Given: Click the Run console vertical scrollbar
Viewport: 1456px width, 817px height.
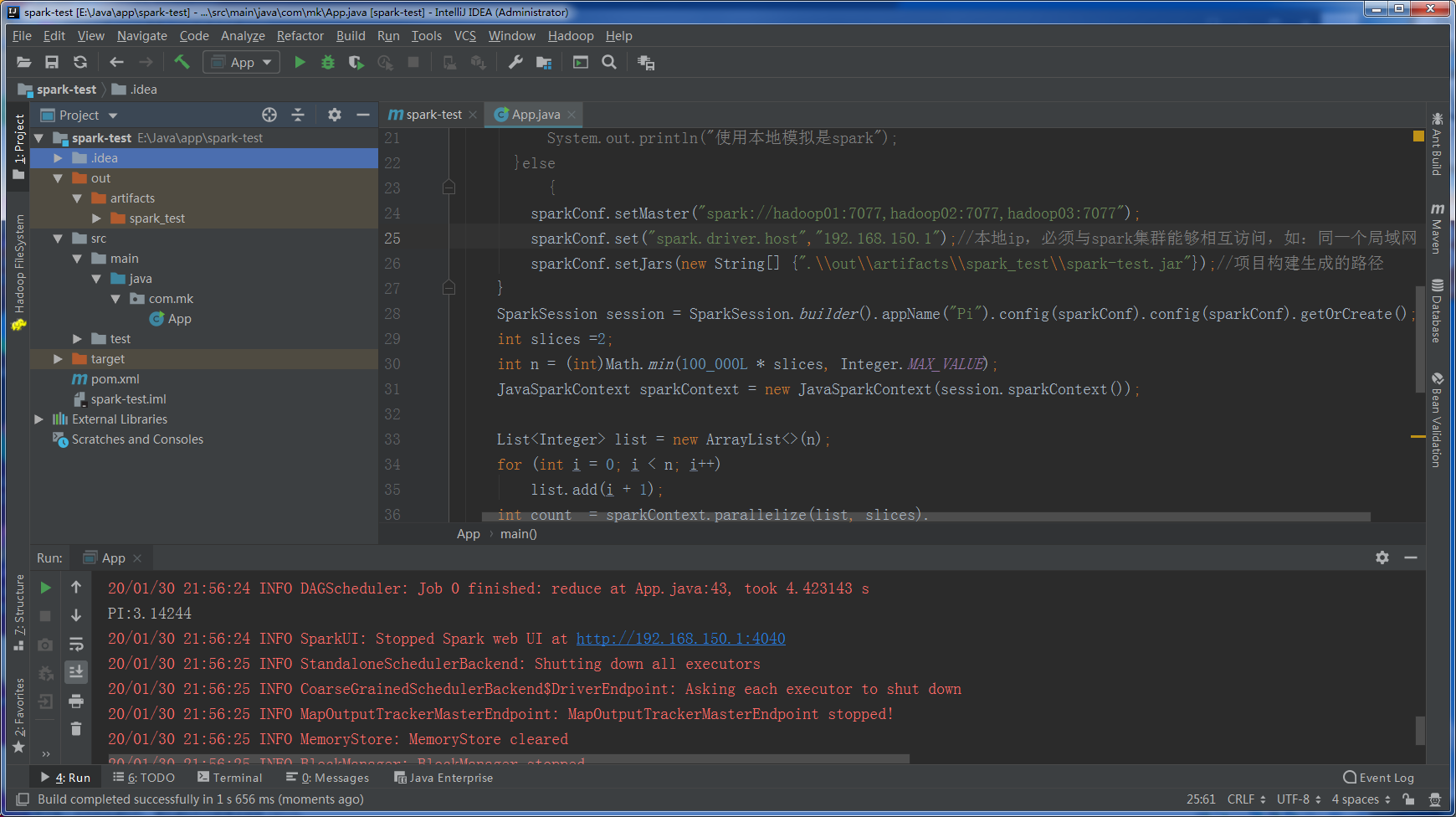Looking at the screenshot, I should 1420,730.
